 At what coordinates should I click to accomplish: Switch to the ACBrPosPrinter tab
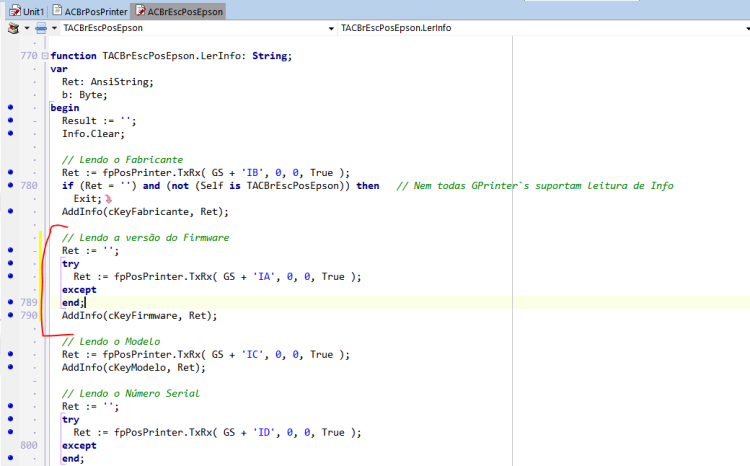point(90,11)
